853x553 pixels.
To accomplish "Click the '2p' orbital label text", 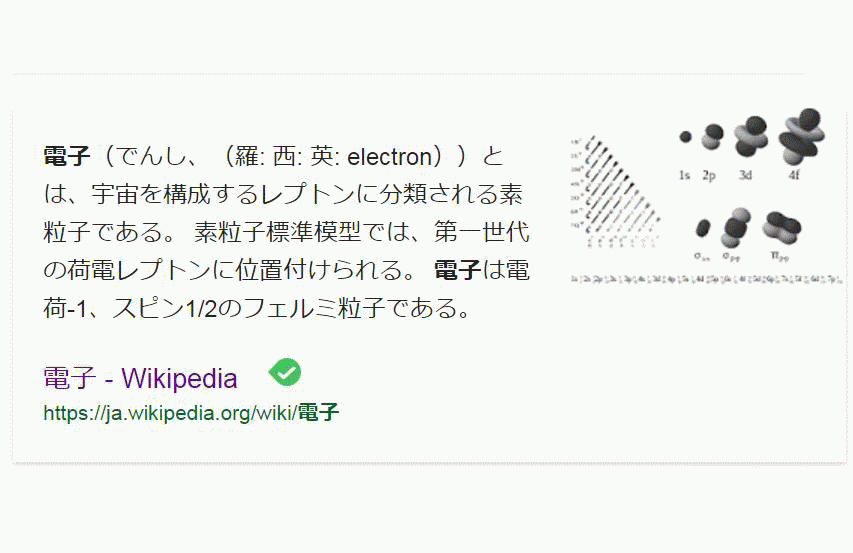I will pyautogui.click(x=709, y=175).
